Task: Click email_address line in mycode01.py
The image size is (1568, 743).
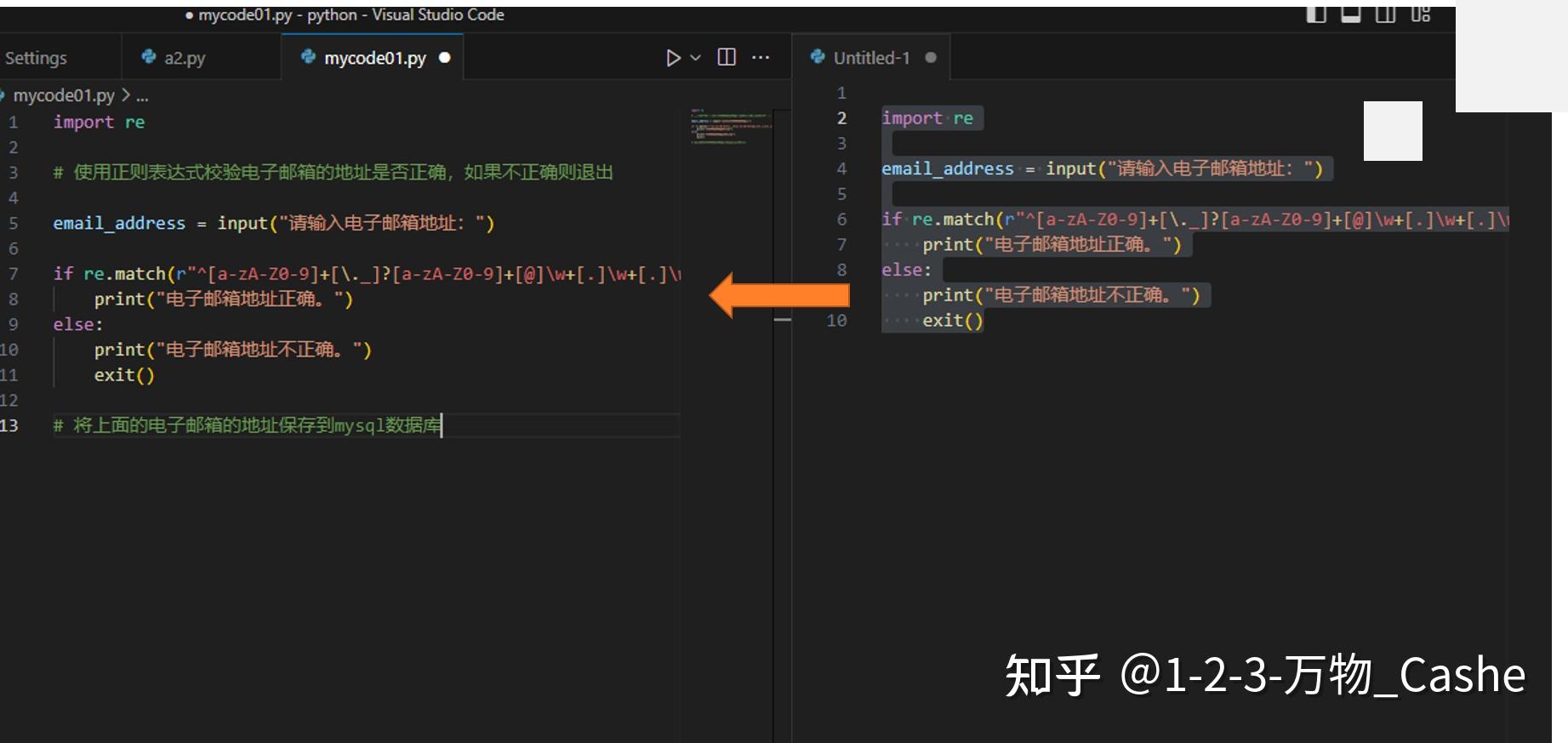Action: coord(274,223)
